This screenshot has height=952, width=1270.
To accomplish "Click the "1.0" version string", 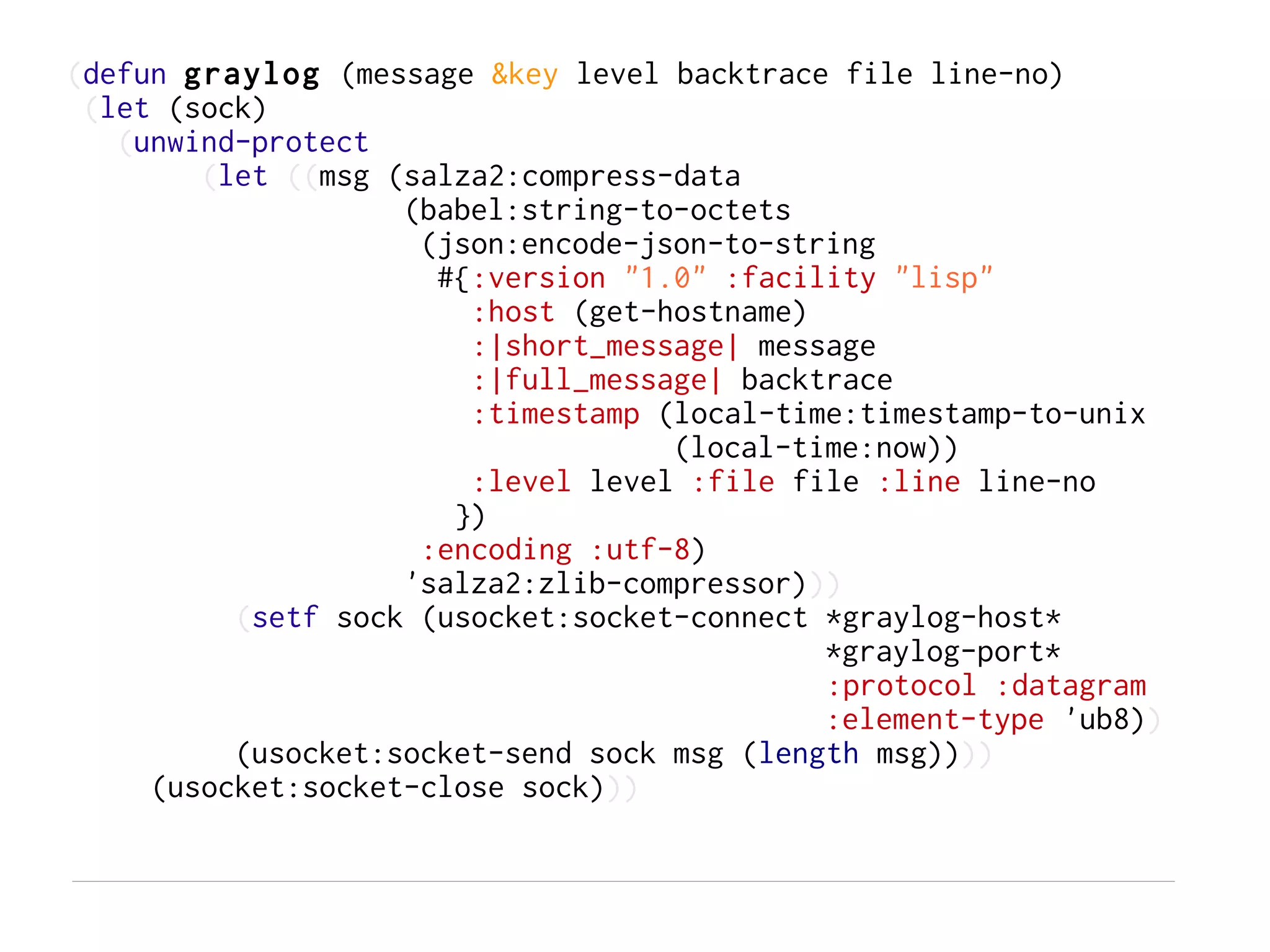I will 665,278.
